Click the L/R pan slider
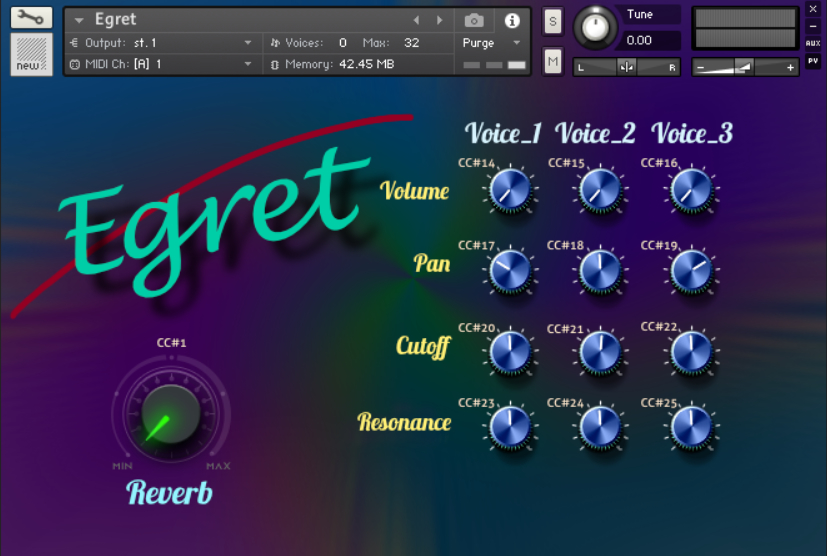 tap(627, 68)
